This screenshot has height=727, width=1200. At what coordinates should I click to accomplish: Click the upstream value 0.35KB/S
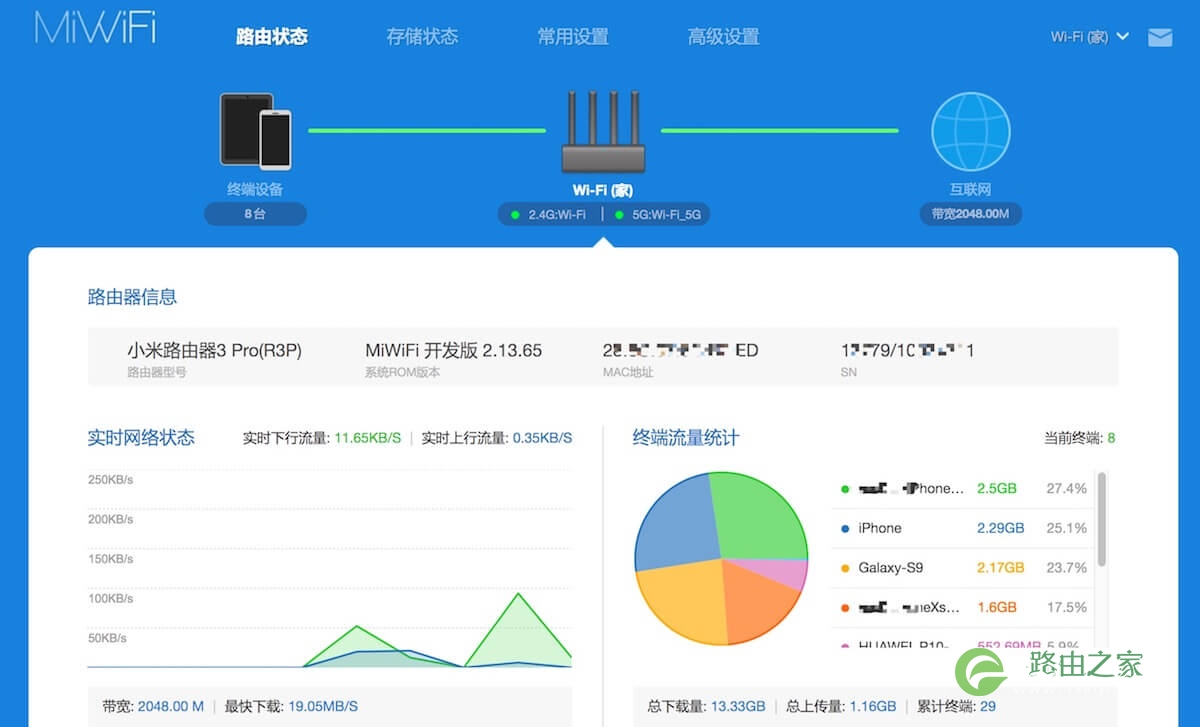pos(542,438)
